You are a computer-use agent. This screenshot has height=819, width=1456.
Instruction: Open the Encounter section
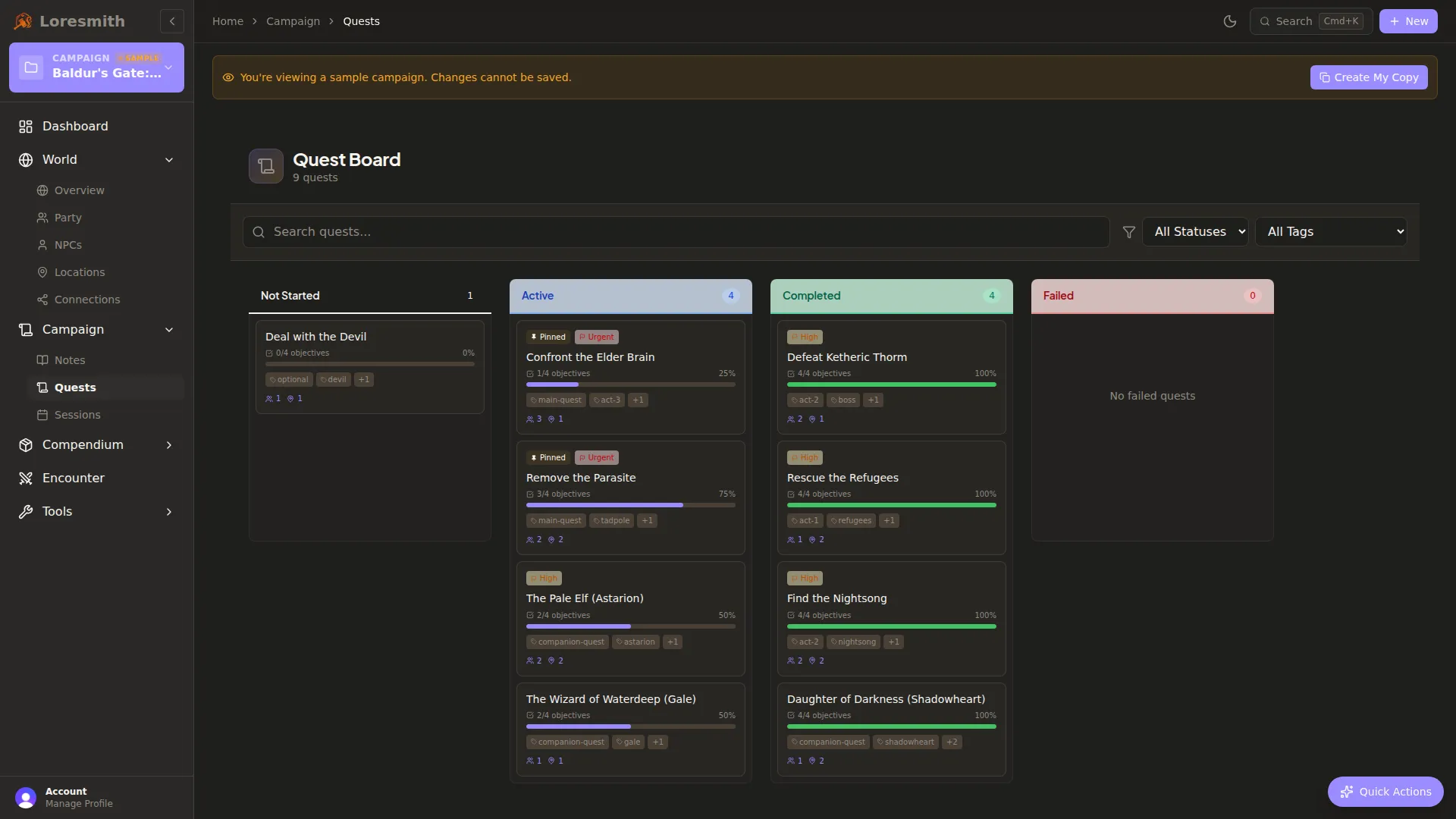point(72,478)
